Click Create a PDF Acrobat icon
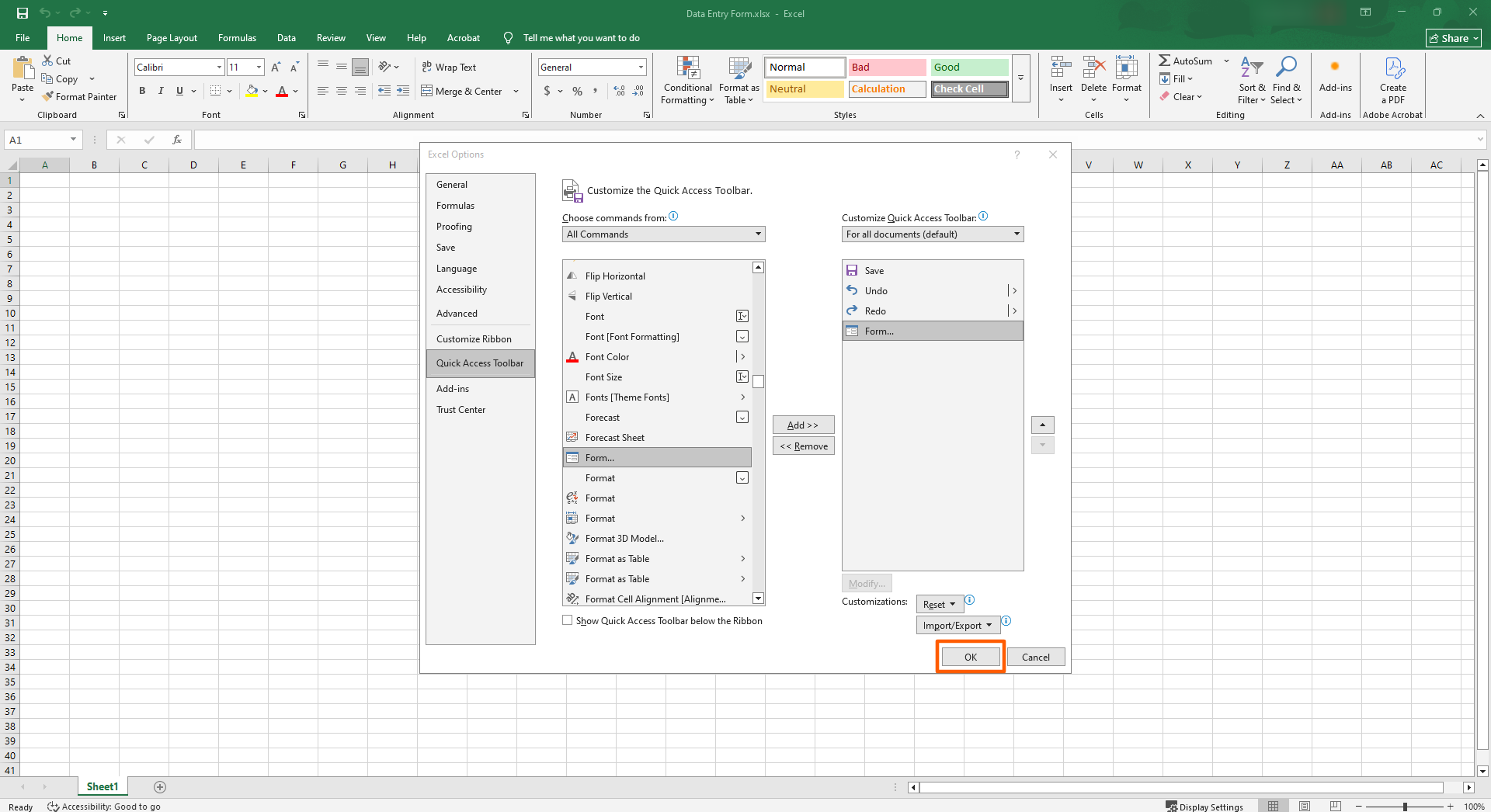This screenshot has width=1491, height=812. [1394, 68]
